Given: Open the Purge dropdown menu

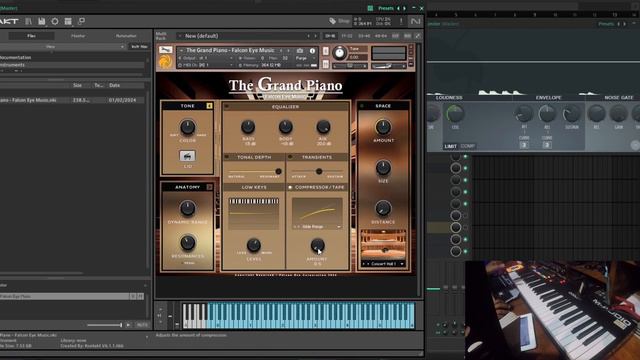Looking at the screenshot, I should (305, 58).
